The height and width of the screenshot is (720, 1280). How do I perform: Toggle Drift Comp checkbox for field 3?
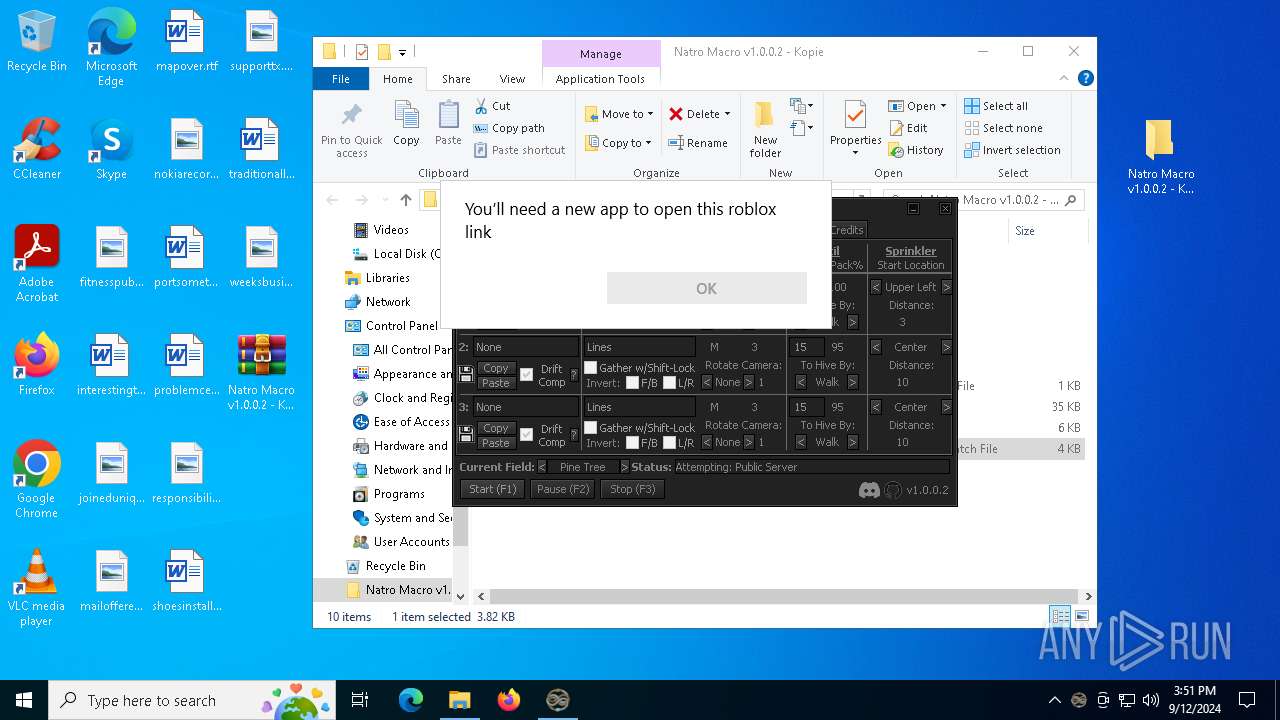click(x=527, y=435)
